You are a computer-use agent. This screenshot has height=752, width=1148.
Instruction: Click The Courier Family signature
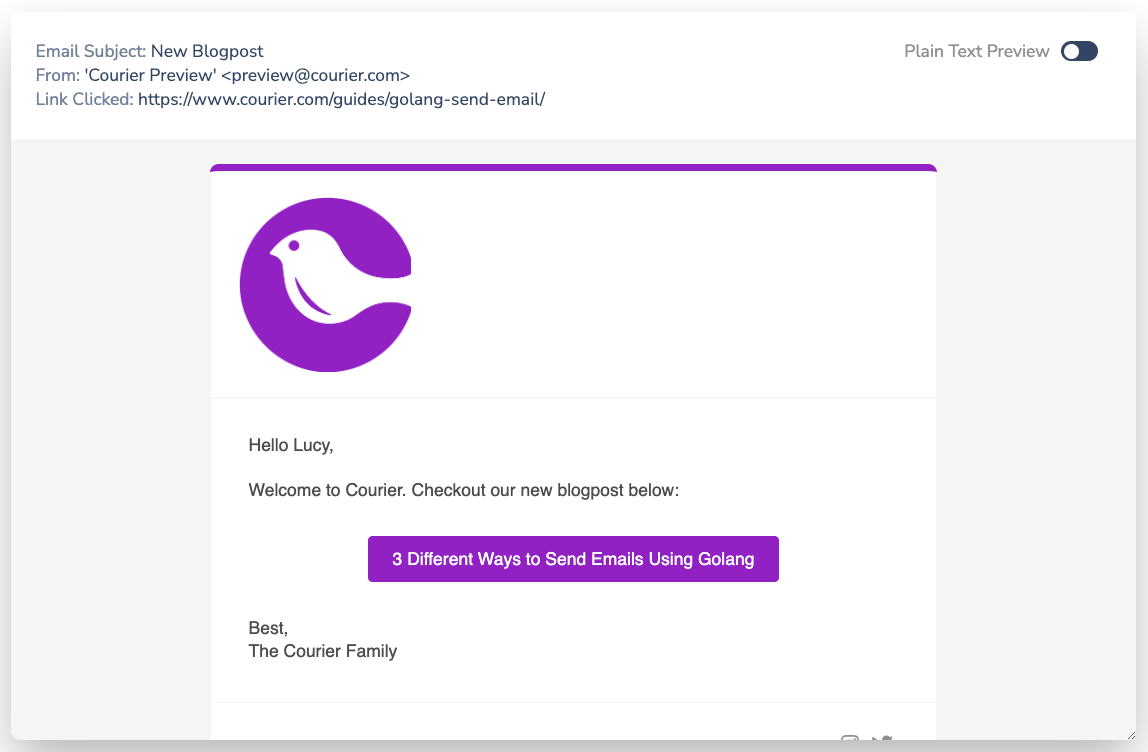point(322,651)
